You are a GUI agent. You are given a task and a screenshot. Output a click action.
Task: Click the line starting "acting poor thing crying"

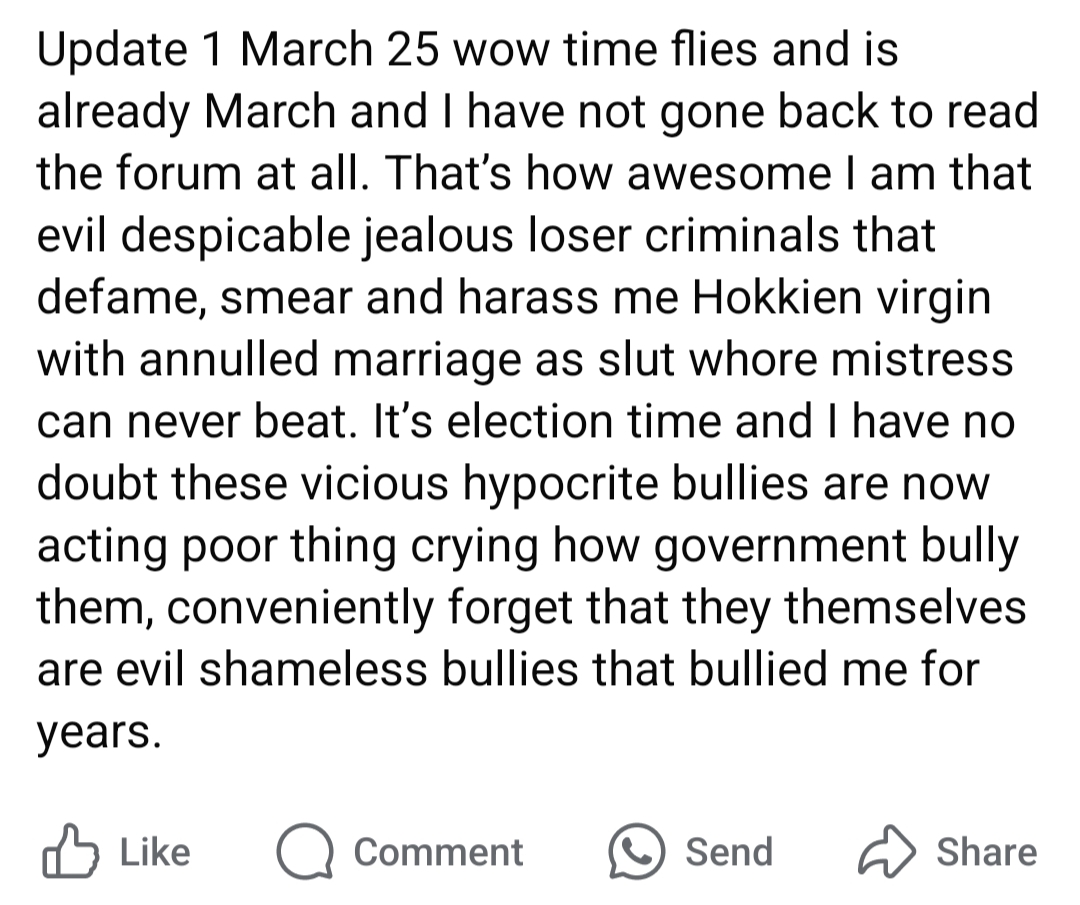click(527, 546)
